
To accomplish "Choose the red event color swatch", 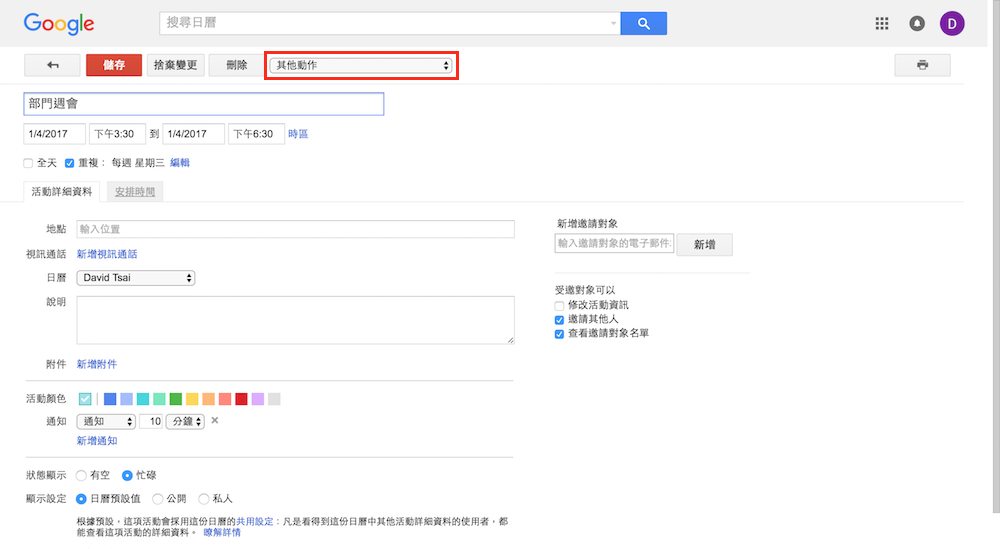I will point(241,399).
